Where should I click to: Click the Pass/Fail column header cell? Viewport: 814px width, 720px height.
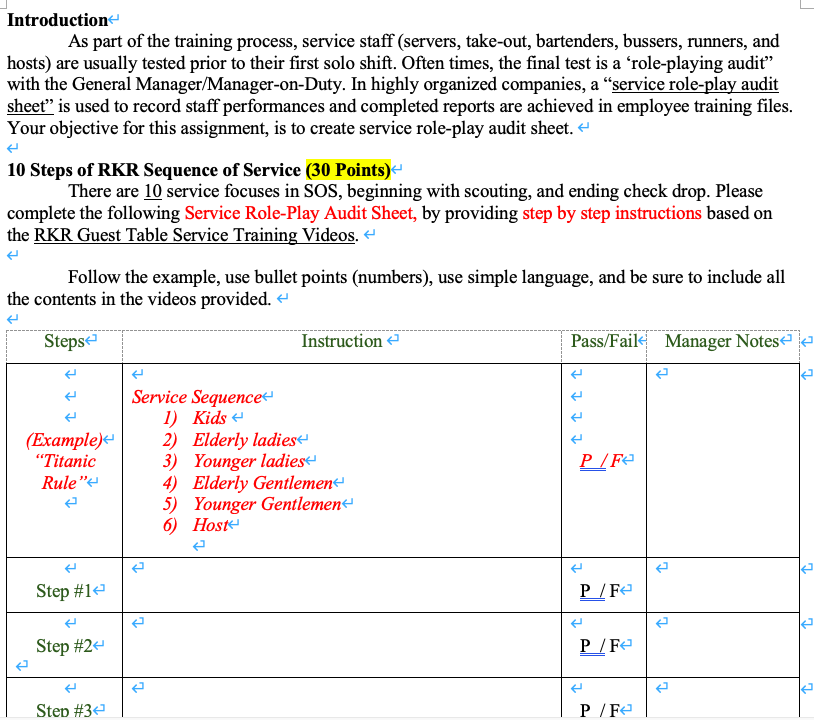point(601,341)
